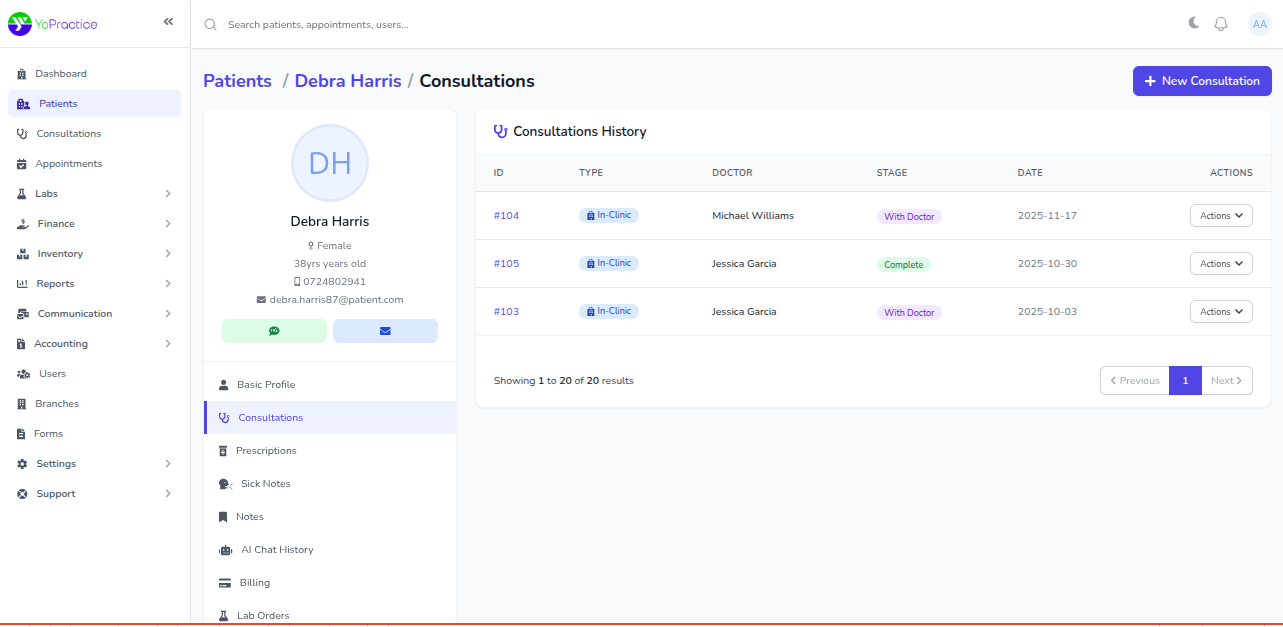Collapse sidebar using the double-chevron icon
Viewport: 1283px width, 627px height.
tap(168, 22)
